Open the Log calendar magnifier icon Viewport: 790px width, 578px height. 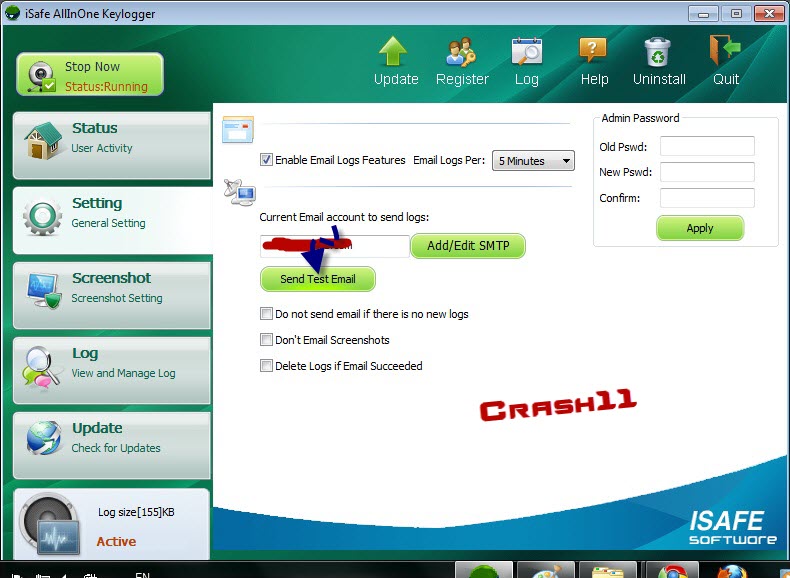tap(526, 51)
